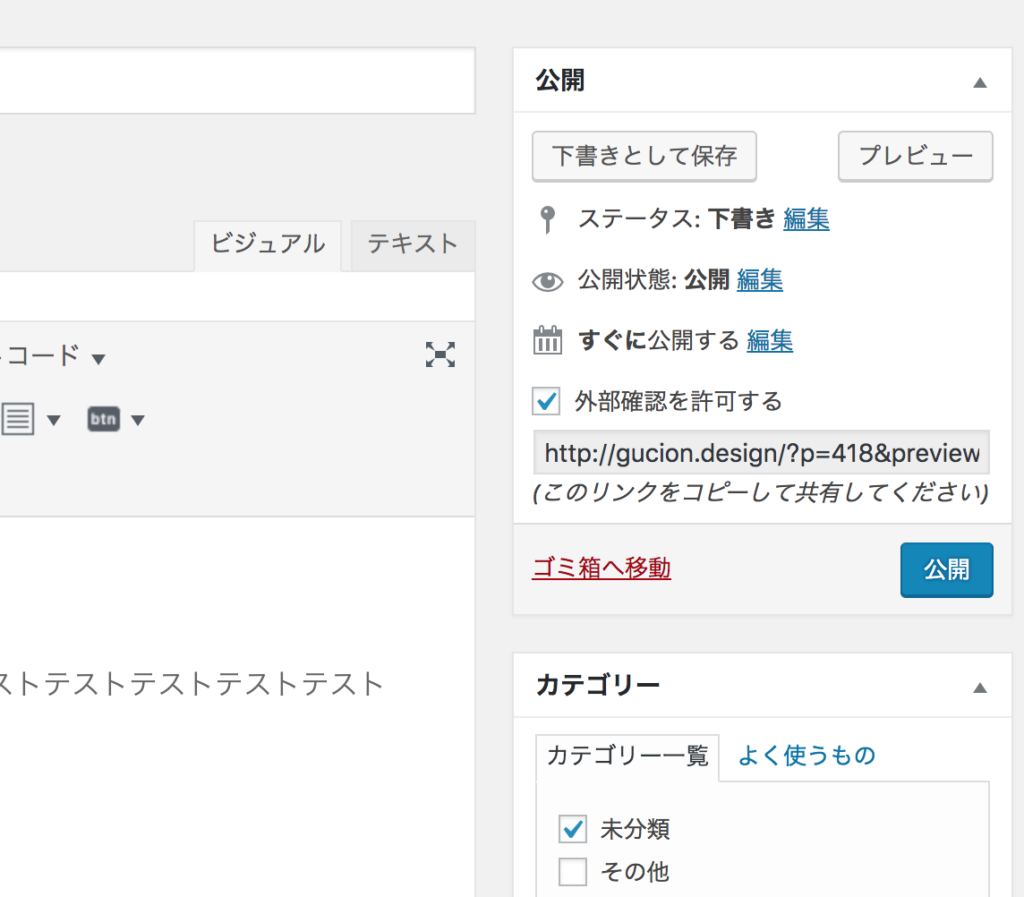Click the public preview URL field
The height and width of the screenshot is (897, 1024).
tap(761, 453)
